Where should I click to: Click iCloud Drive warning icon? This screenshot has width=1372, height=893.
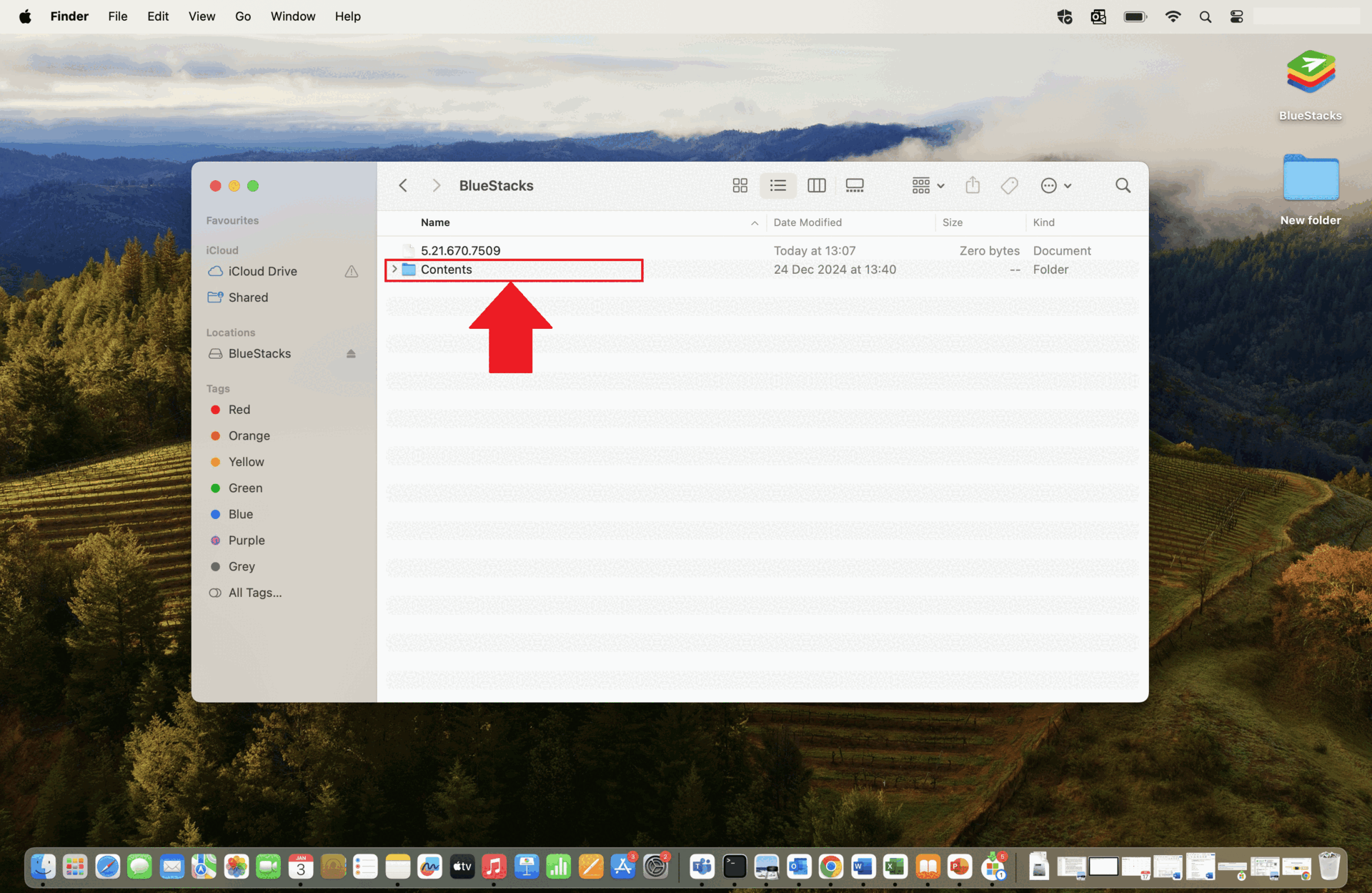point(351,272)
